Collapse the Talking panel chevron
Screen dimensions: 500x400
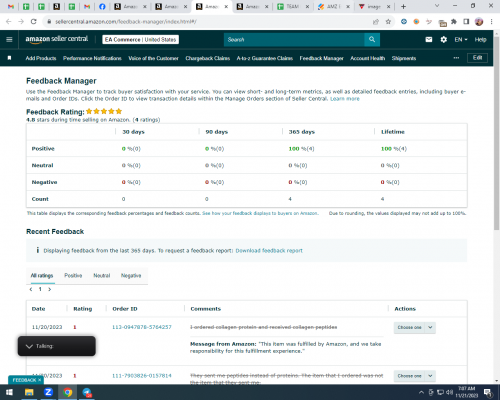(x=29, y=346)
